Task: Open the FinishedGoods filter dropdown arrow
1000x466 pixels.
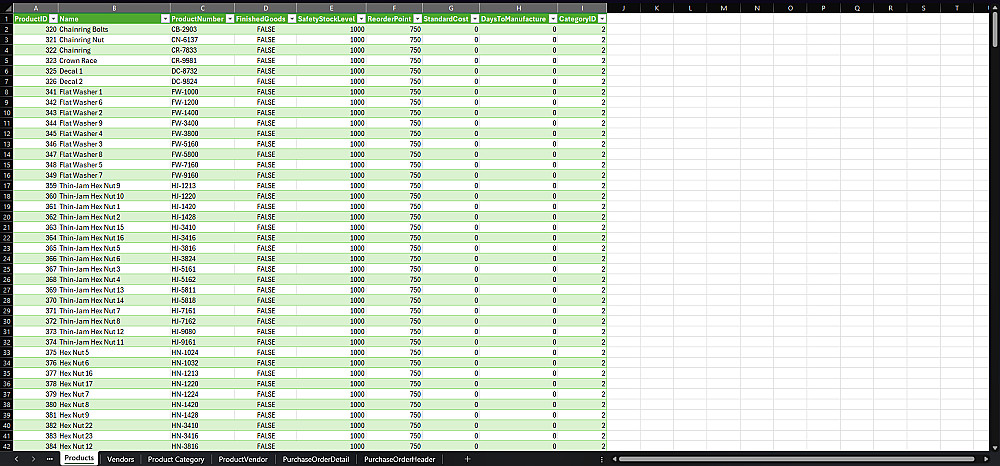Action: pos(291,19)
